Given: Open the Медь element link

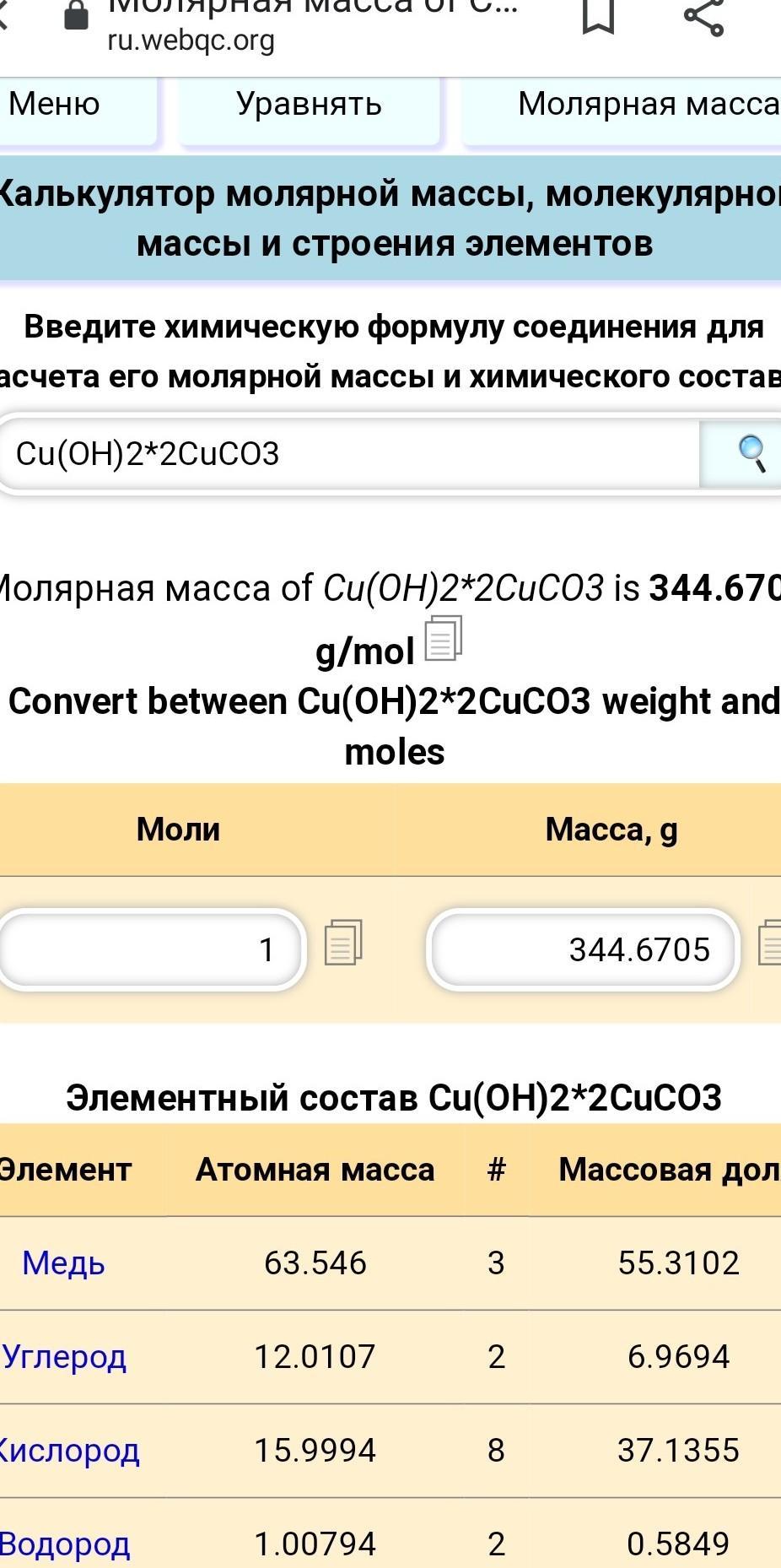Looking at the screenshot, I should click(x=63, y=1263).
